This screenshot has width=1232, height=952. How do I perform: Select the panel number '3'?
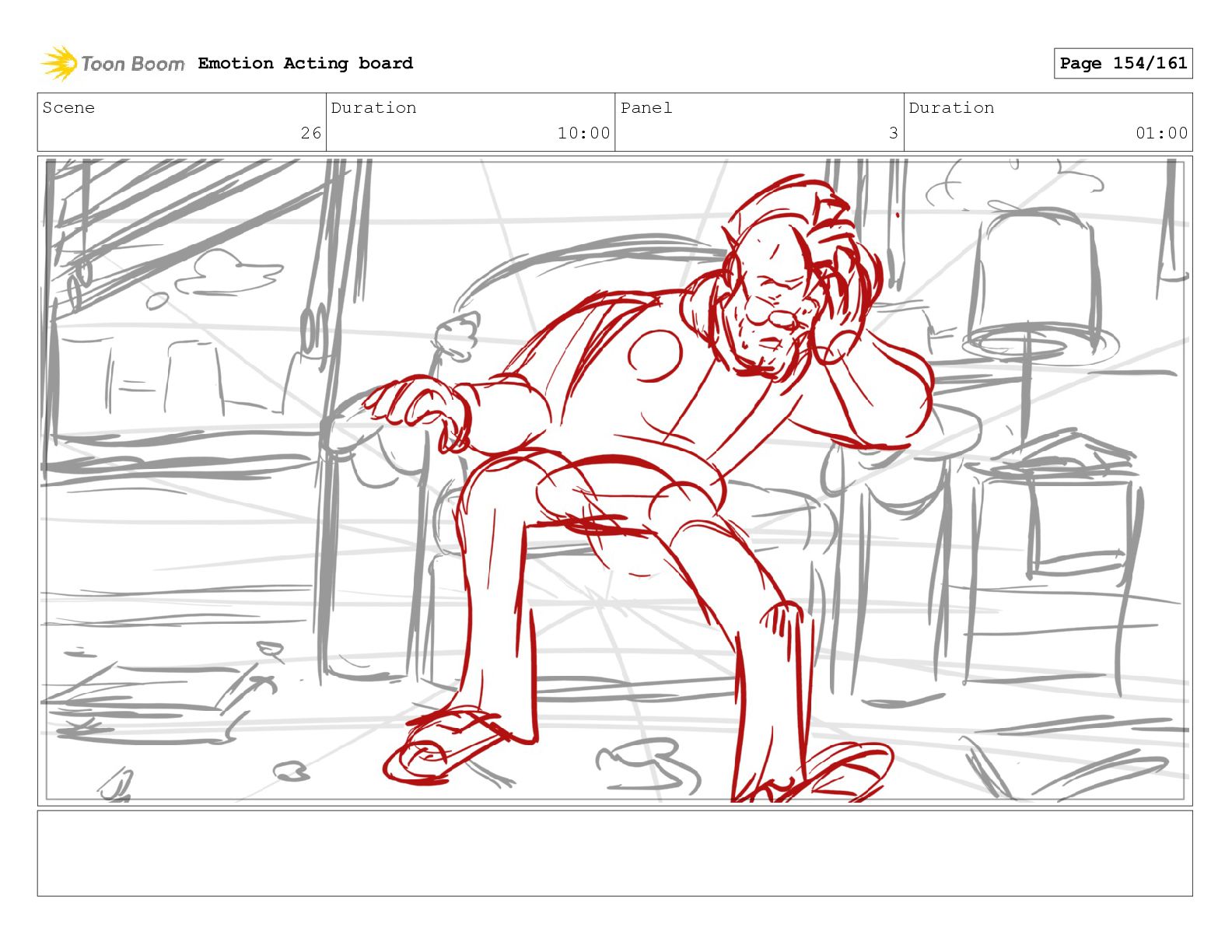click(x=894, y=133)
